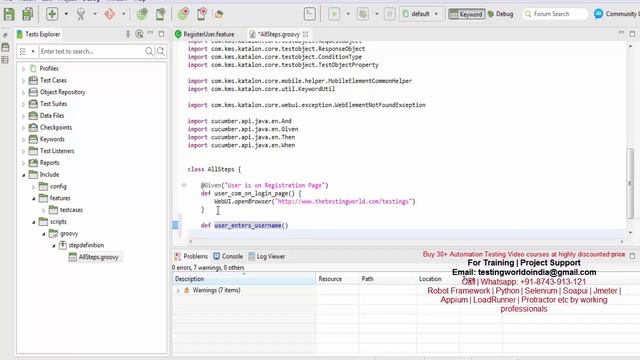Click the Forum Search field
This screenshot has height=360, width=640.
tap(555, 14)
